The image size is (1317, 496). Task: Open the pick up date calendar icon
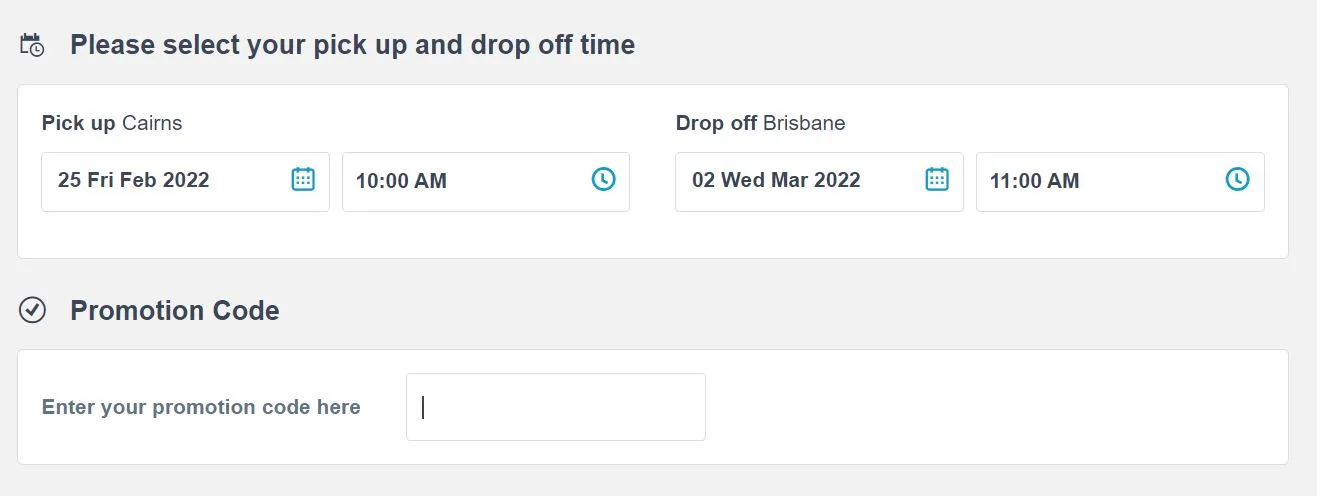coord(303,180)
